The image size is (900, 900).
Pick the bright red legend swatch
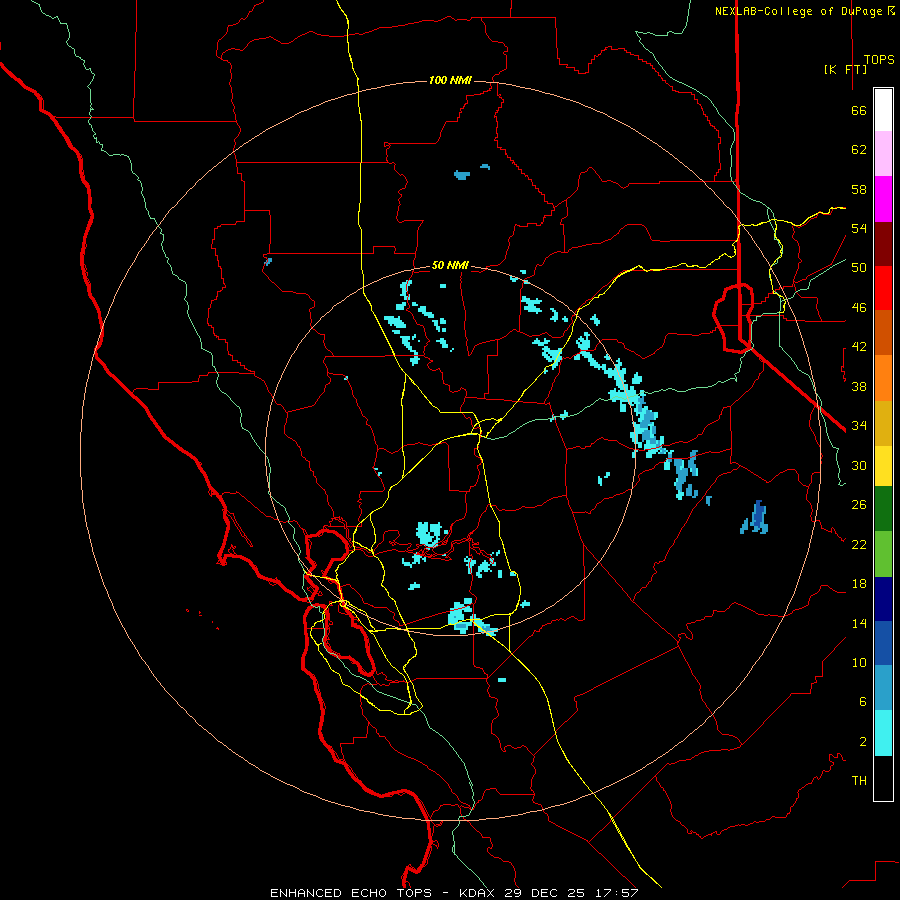point(883,288)
